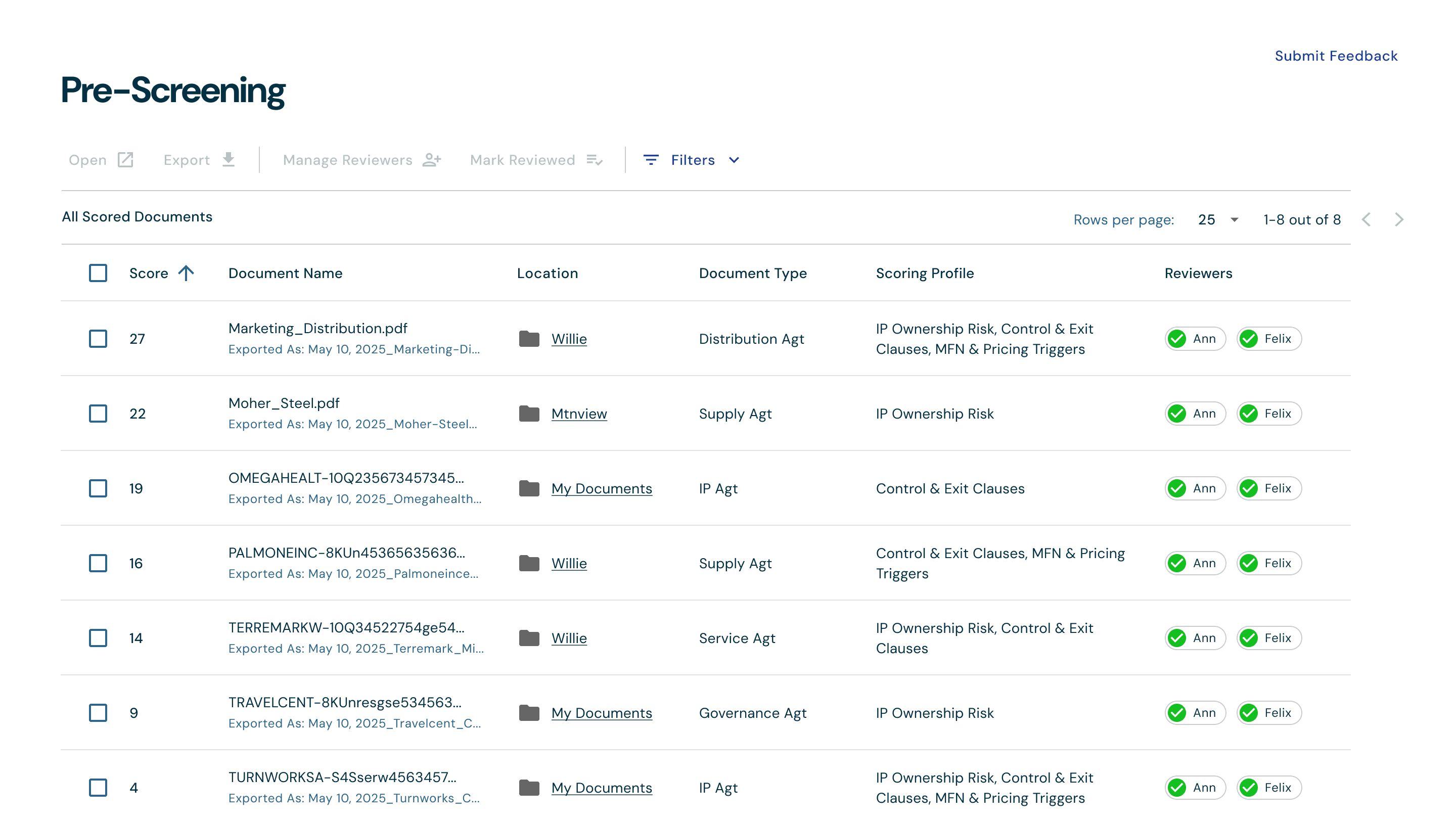The image size is (1456, 822).
Task: Click the Felix reviewer chip on PALMONEINC row
Action: 1269,563
